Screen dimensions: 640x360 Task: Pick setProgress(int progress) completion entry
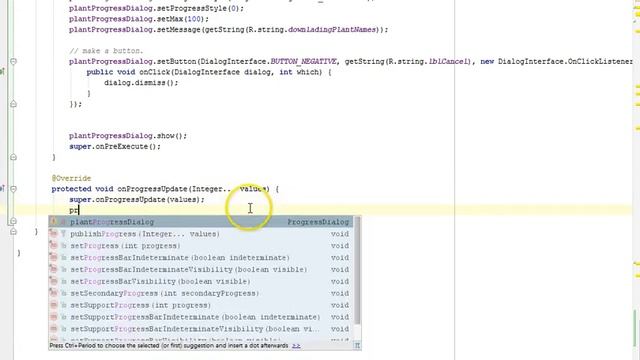tap(201, 246)
